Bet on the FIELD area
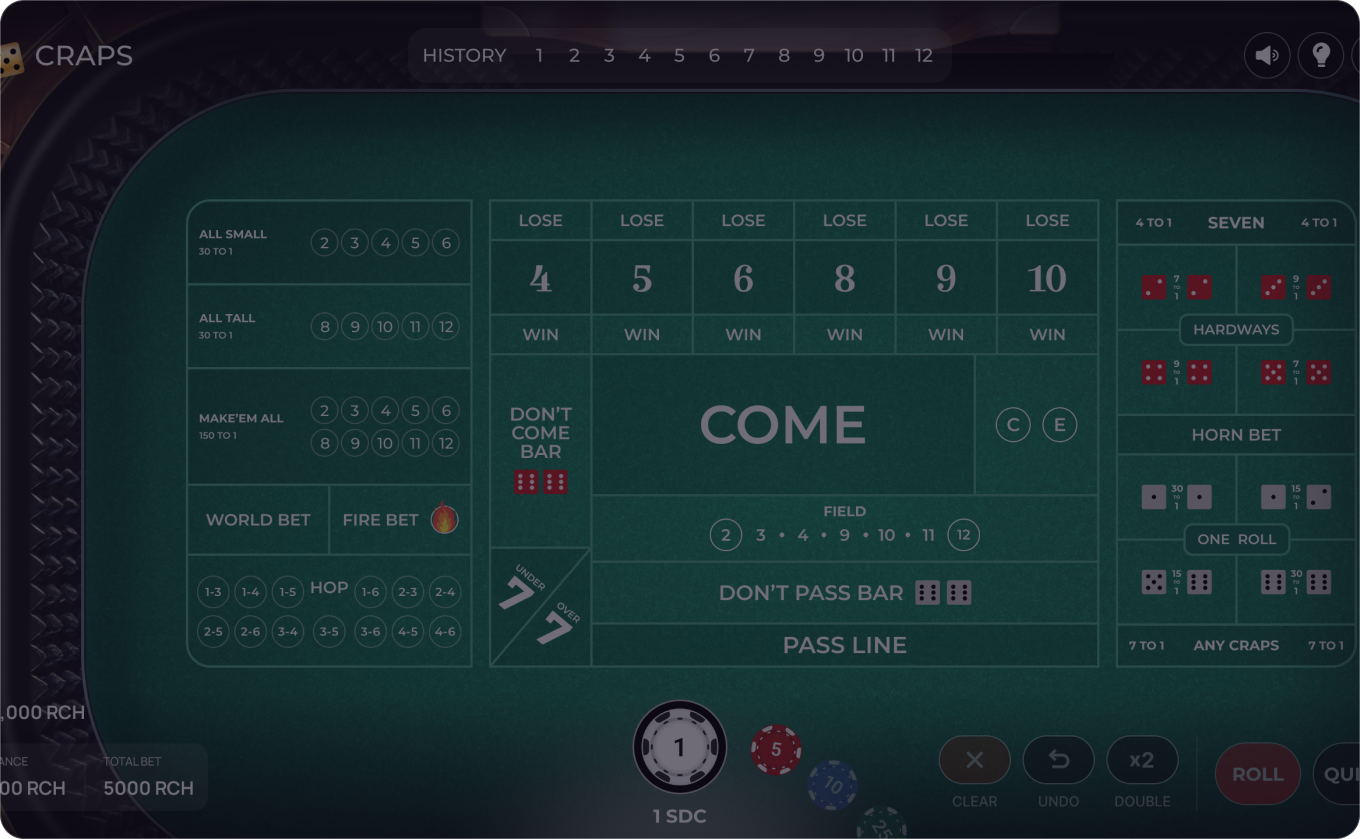1360x839 pixels. tap(845, 528)
